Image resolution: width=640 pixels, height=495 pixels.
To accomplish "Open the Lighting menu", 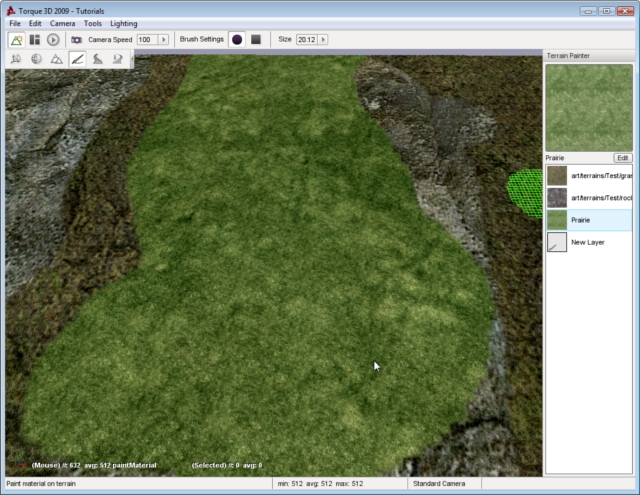I will (x=124, y=23).
